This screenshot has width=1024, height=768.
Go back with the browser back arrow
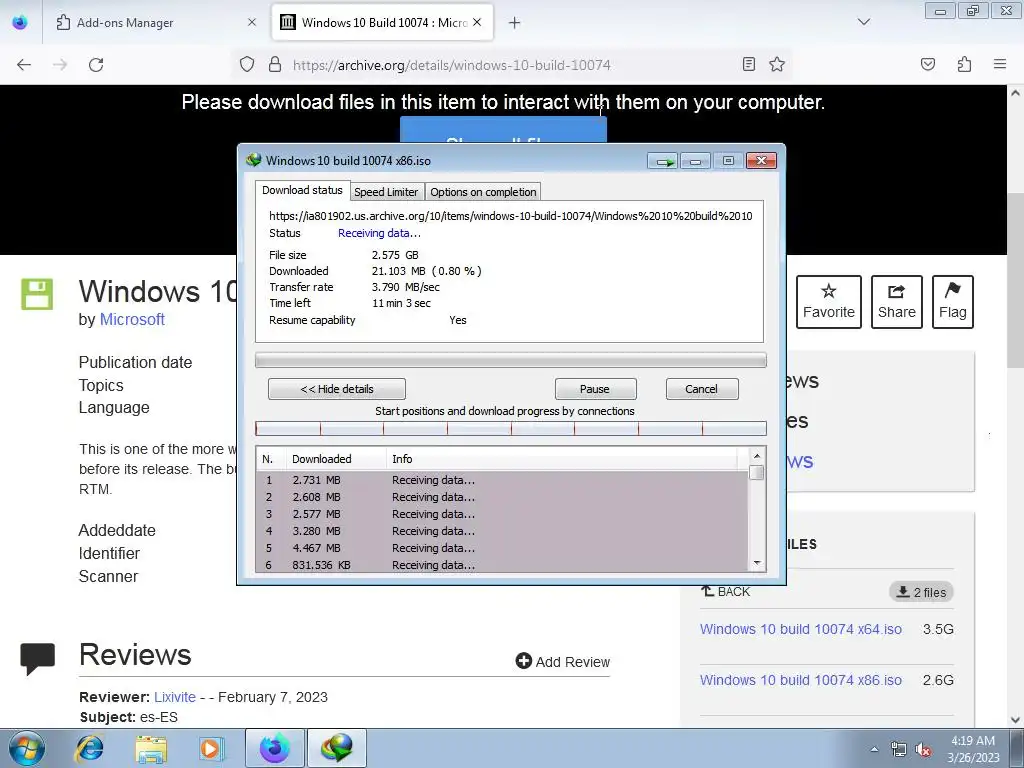pyautogui.click(x=24, y=65)
